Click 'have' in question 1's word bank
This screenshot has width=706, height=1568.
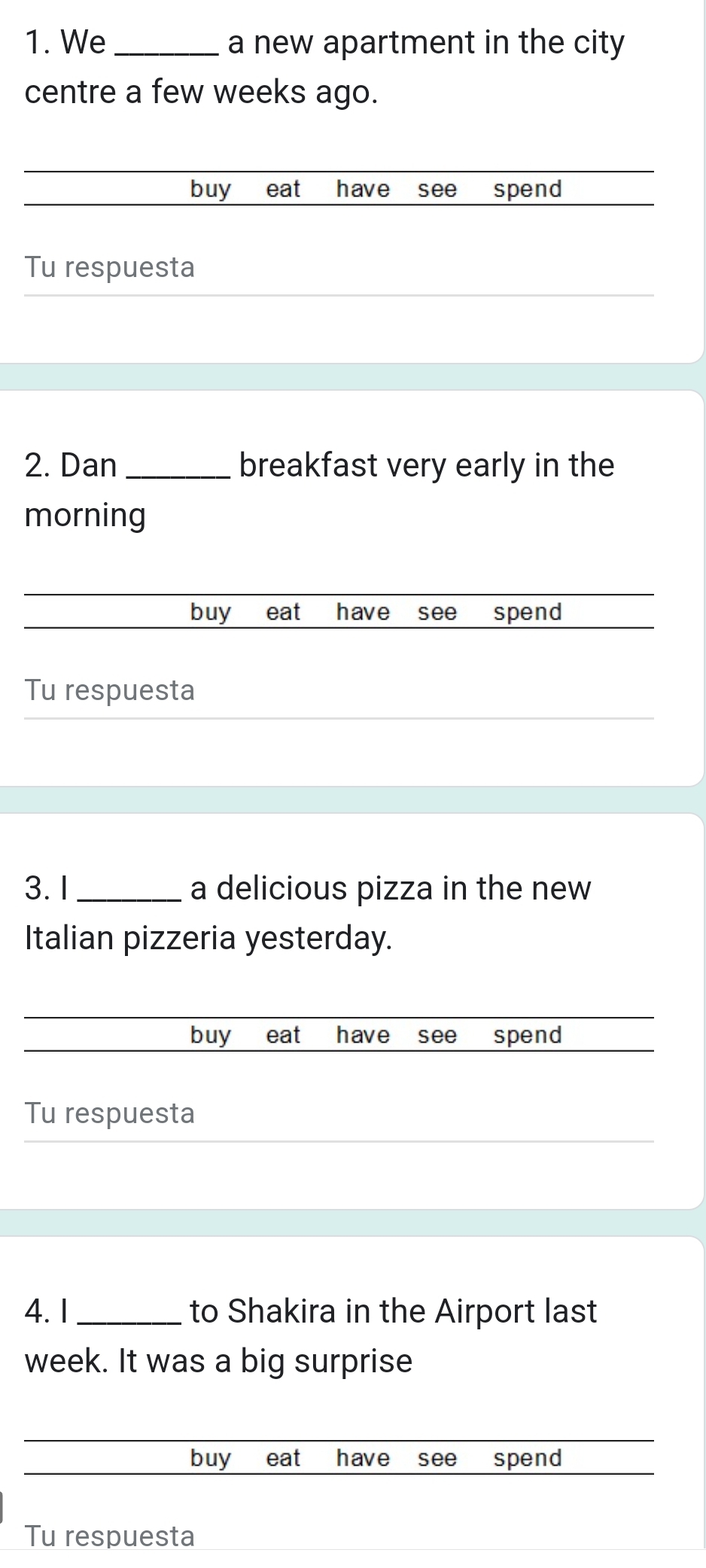[363, 189]
